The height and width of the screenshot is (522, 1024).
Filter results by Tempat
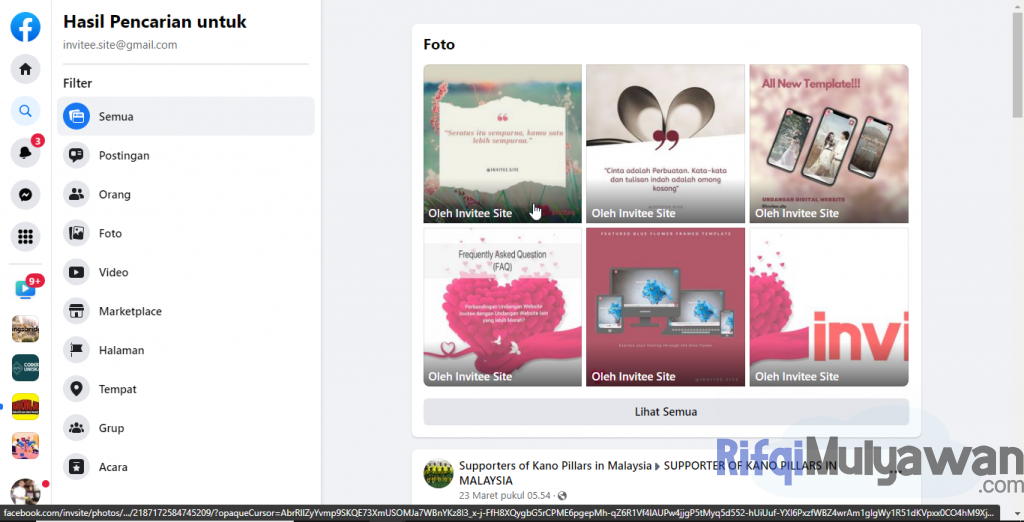[x=118, y=389]
